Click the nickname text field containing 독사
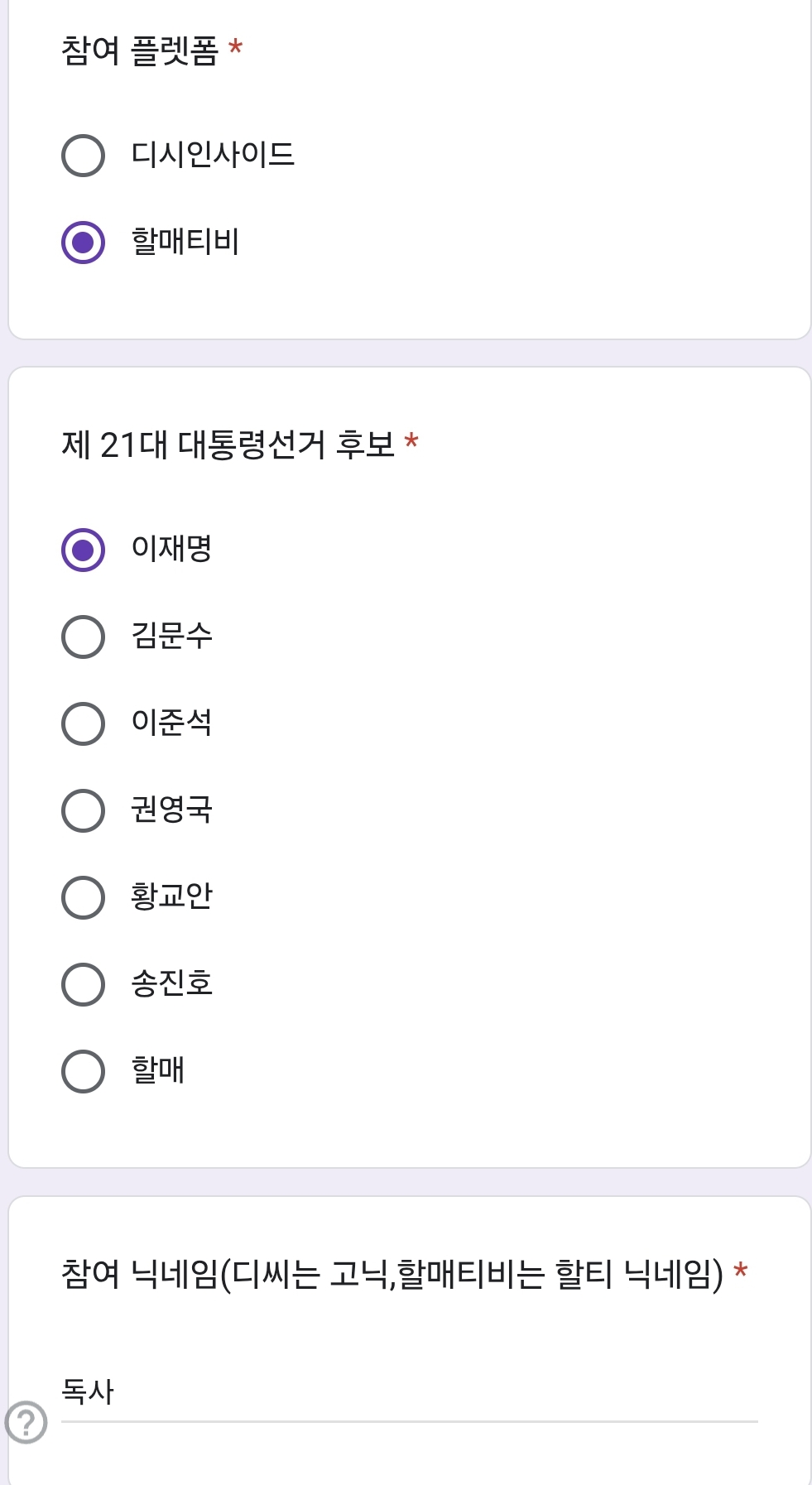 click(x=409, y=1392)
